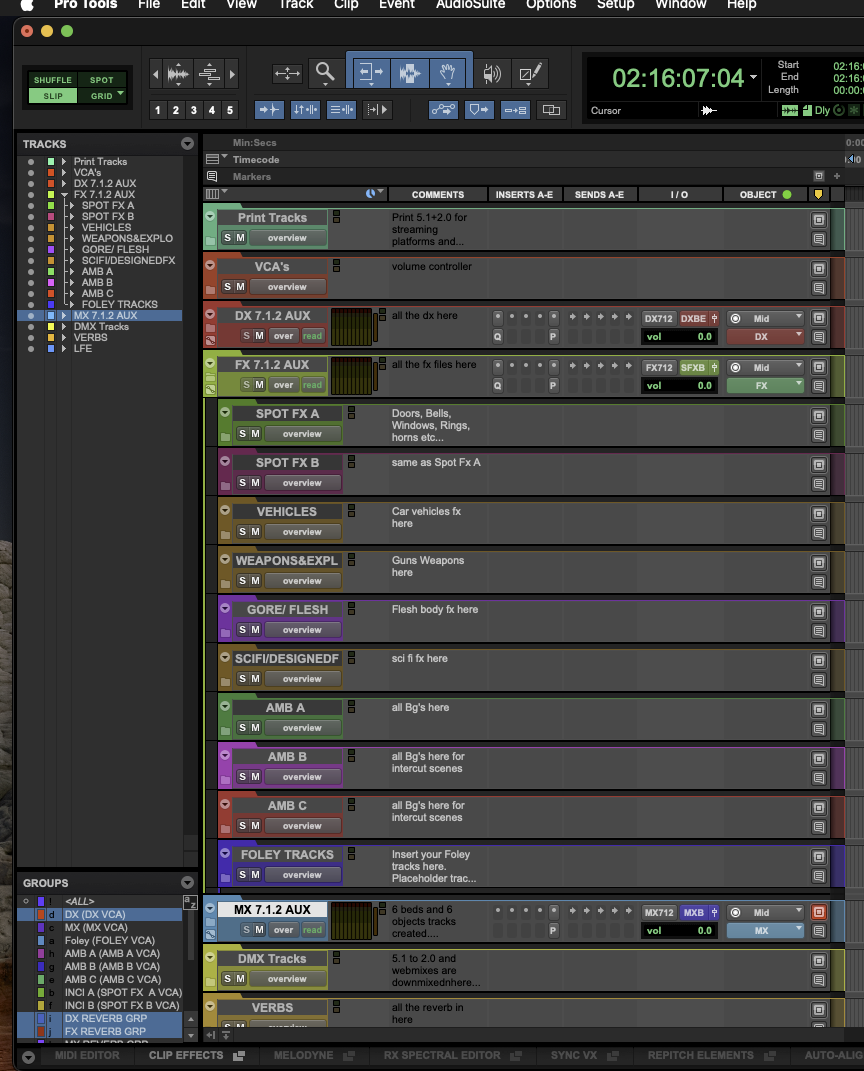864x1071 pixels.
Task: Click read automation mode on MX 7.1.2 AUX
Action: (x=312, y=930)
